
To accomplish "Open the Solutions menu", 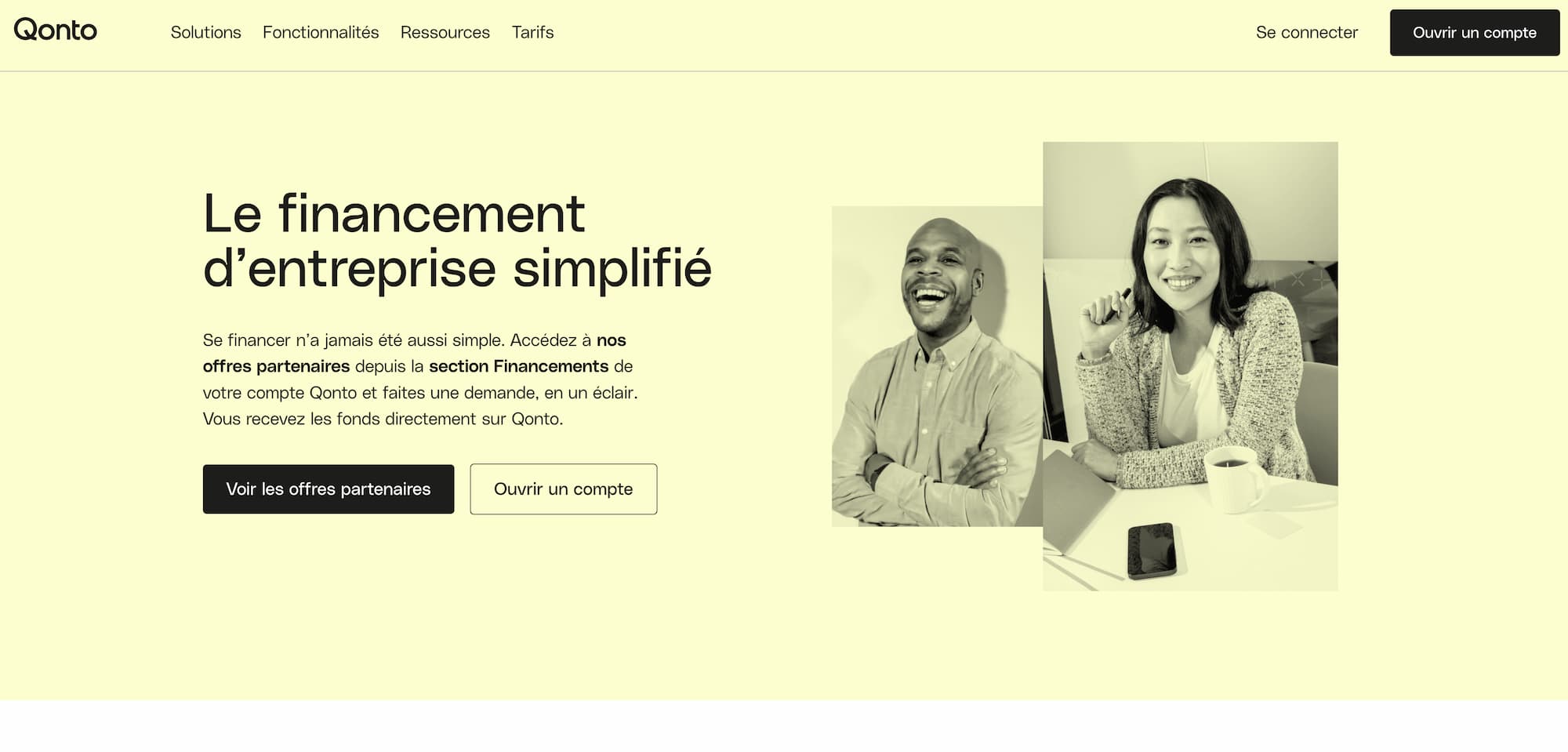I will click(205, 32).
